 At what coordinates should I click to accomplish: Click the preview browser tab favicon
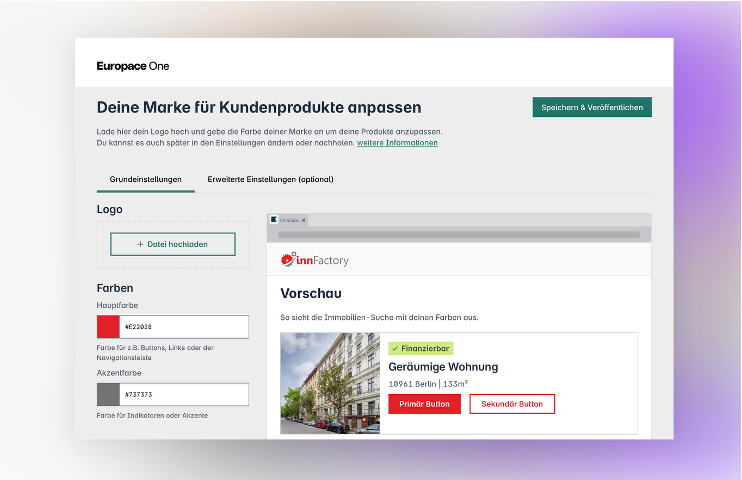click(274, 219)
